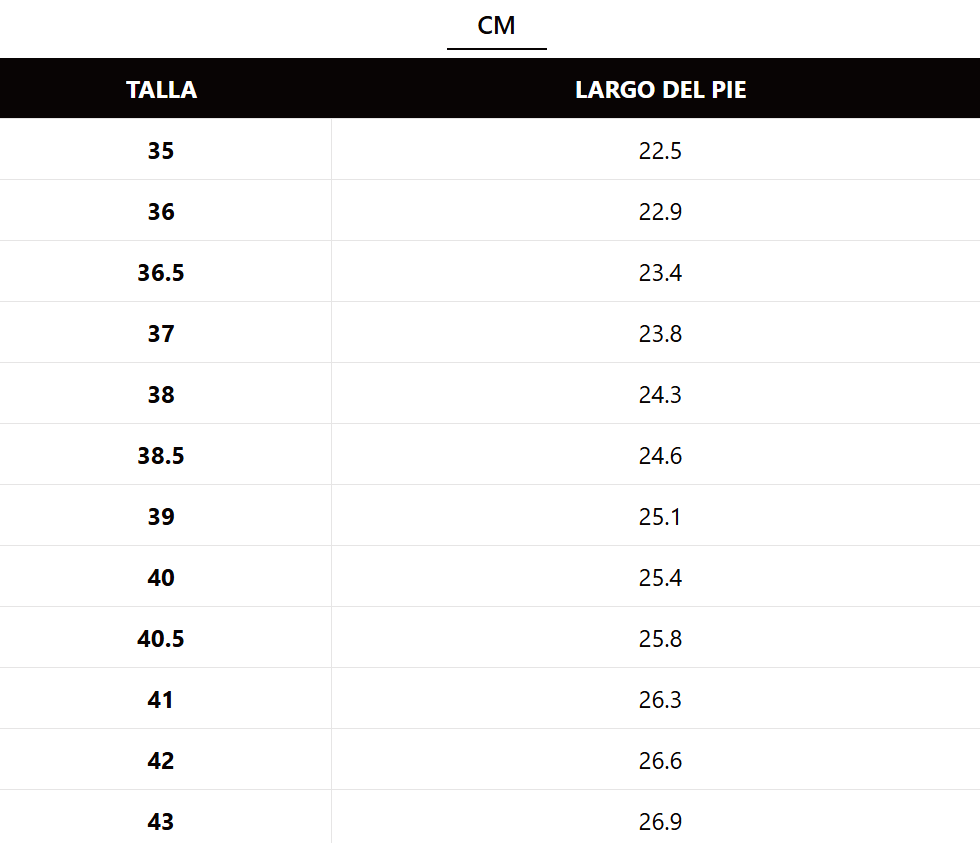Image resolution: width=980 pixels, height=843 pixels.
Task: Select size 42 row label
Action: coord(161,761)
